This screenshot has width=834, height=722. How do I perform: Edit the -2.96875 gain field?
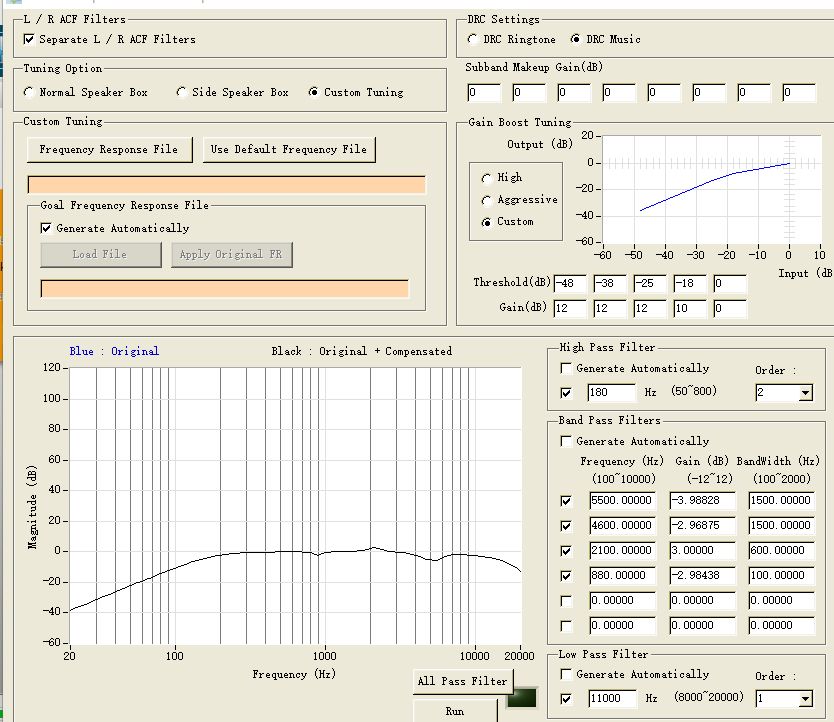(702, 525)
